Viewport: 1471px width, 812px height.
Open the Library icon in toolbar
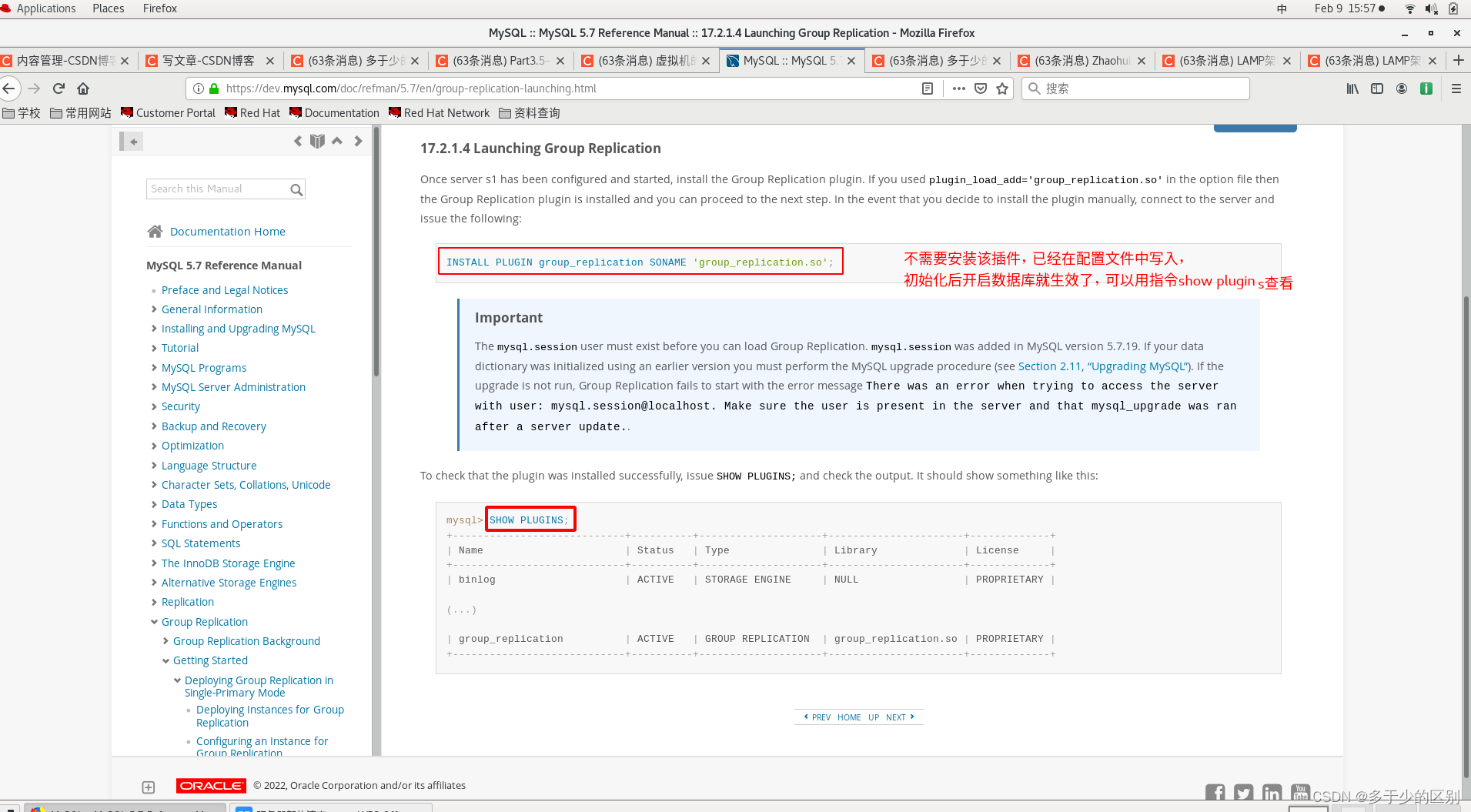1352,89
